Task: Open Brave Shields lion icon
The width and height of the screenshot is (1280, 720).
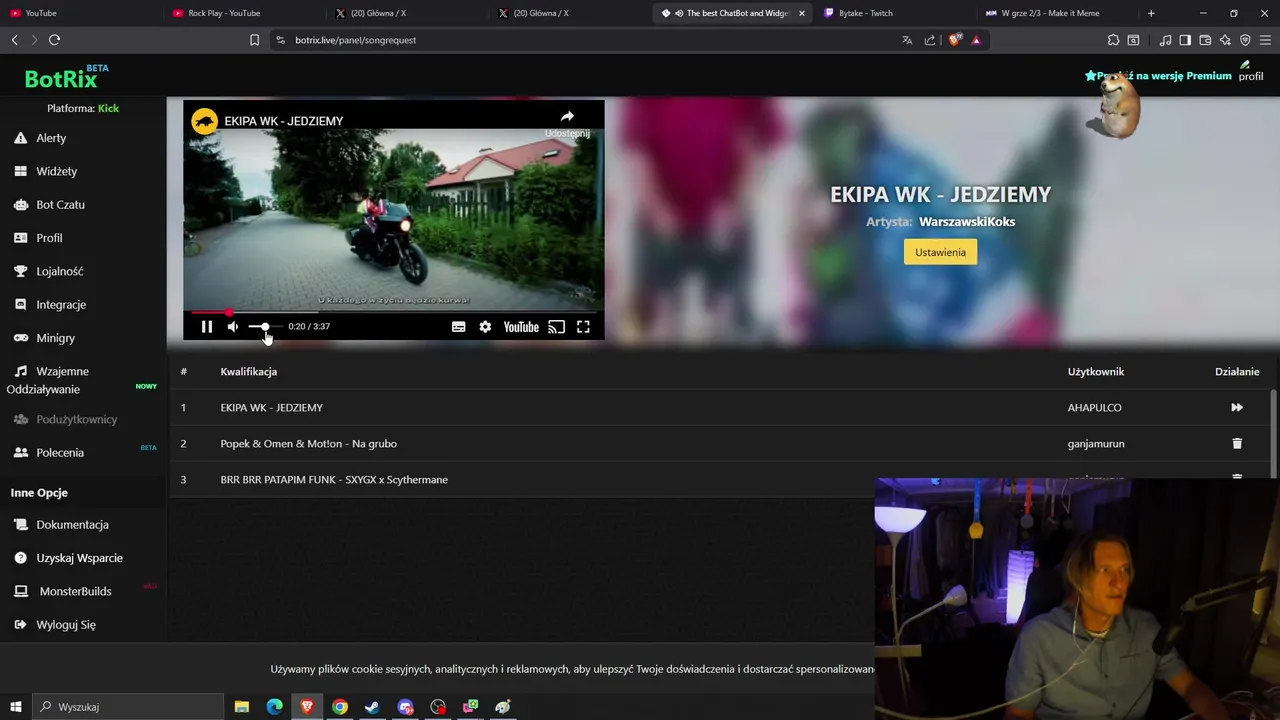Action: (x=954, y=40)
